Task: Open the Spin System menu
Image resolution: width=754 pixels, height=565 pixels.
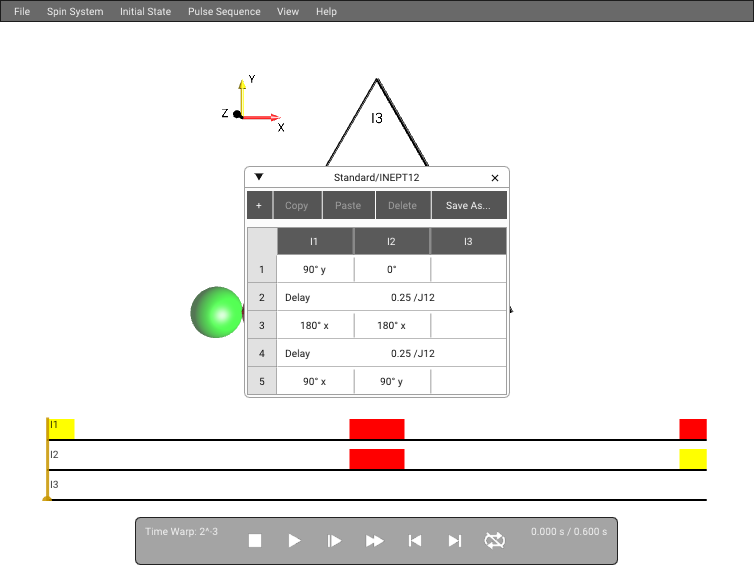Action: click(75, 12)
